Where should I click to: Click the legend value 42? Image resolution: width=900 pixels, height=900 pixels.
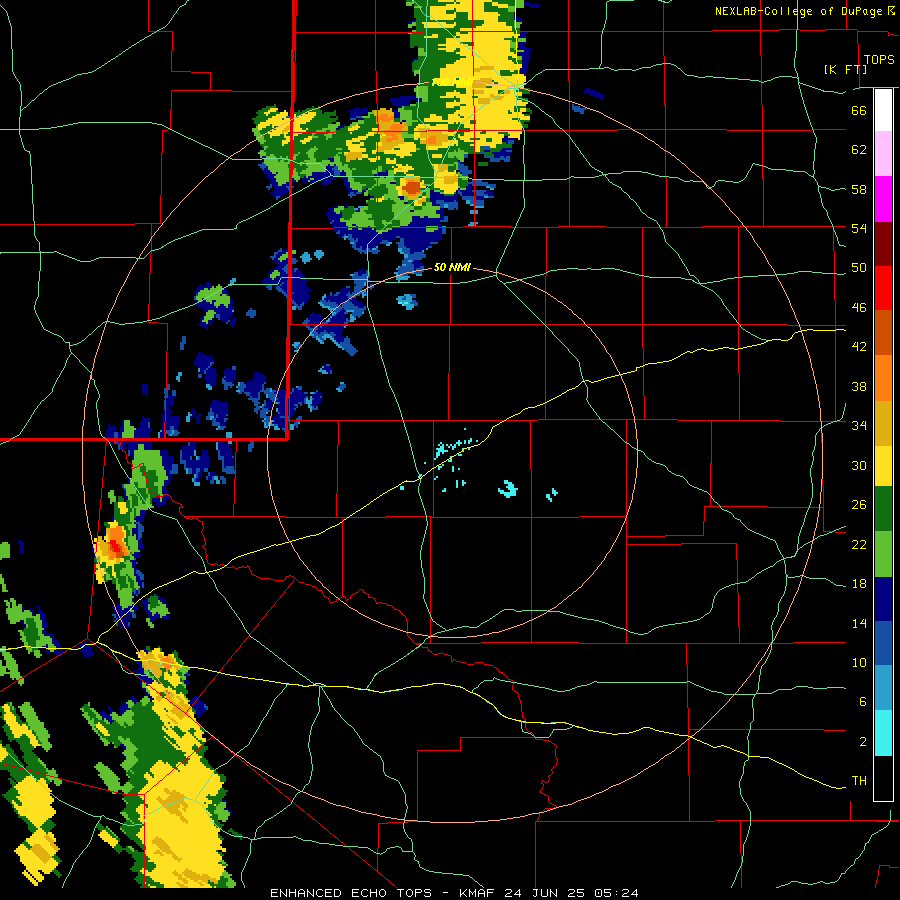(x=859, y=347)
